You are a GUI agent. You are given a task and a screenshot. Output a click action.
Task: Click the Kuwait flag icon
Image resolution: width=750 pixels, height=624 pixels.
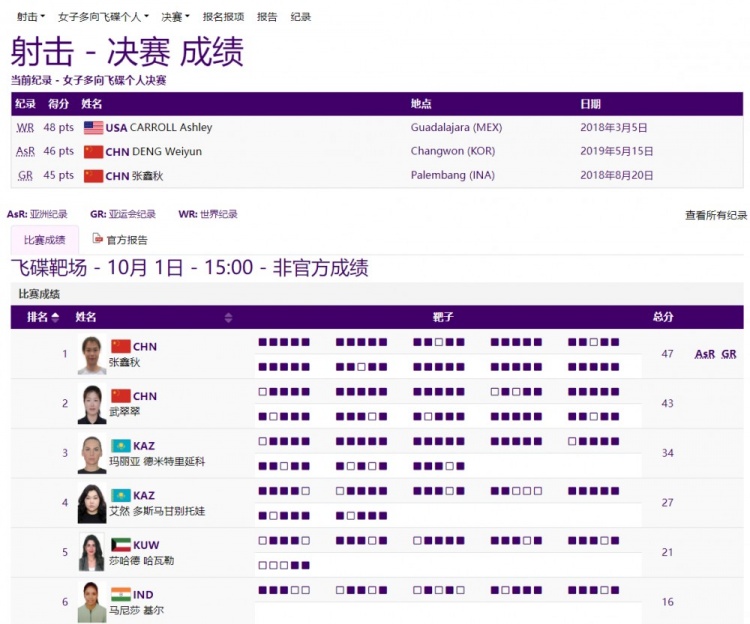[121, 545]
